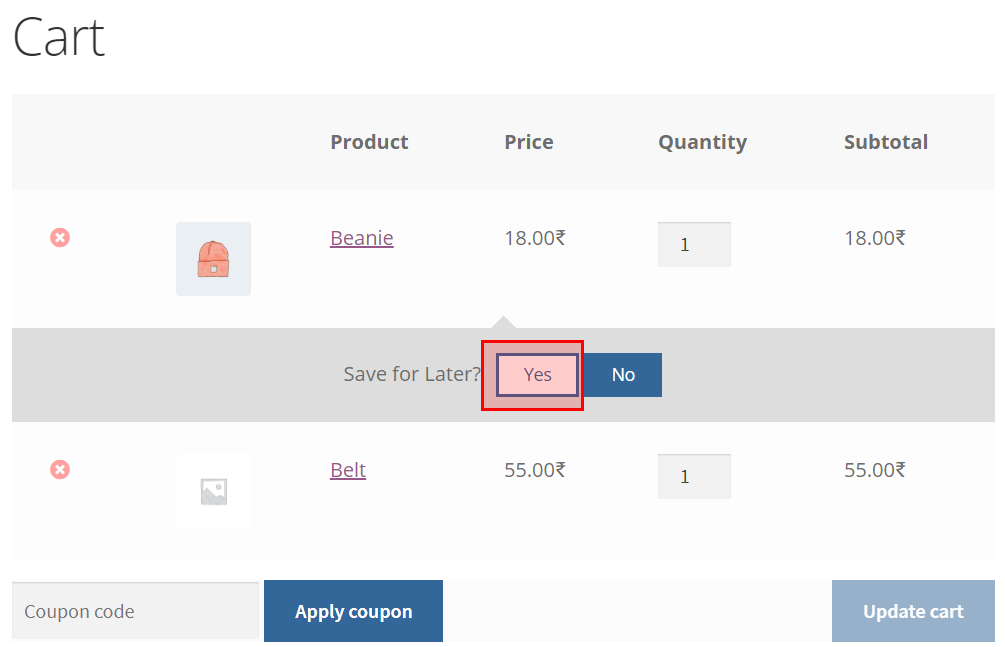
Task: Focus the Beanie quantity field
Action: (694, 244)
